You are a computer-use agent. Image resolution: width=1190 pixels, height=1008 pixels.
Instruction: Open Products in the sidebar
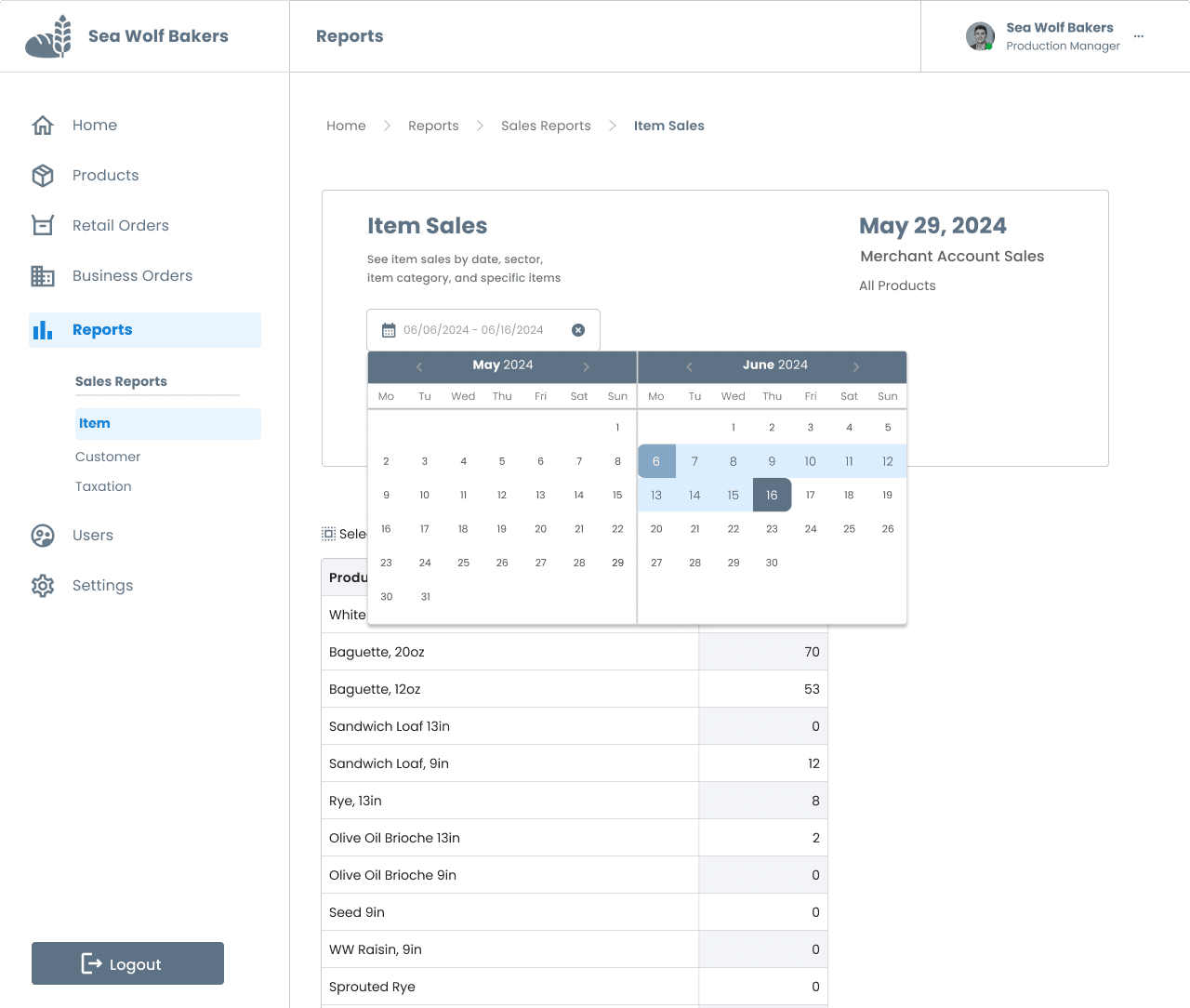tap(106, 176)
